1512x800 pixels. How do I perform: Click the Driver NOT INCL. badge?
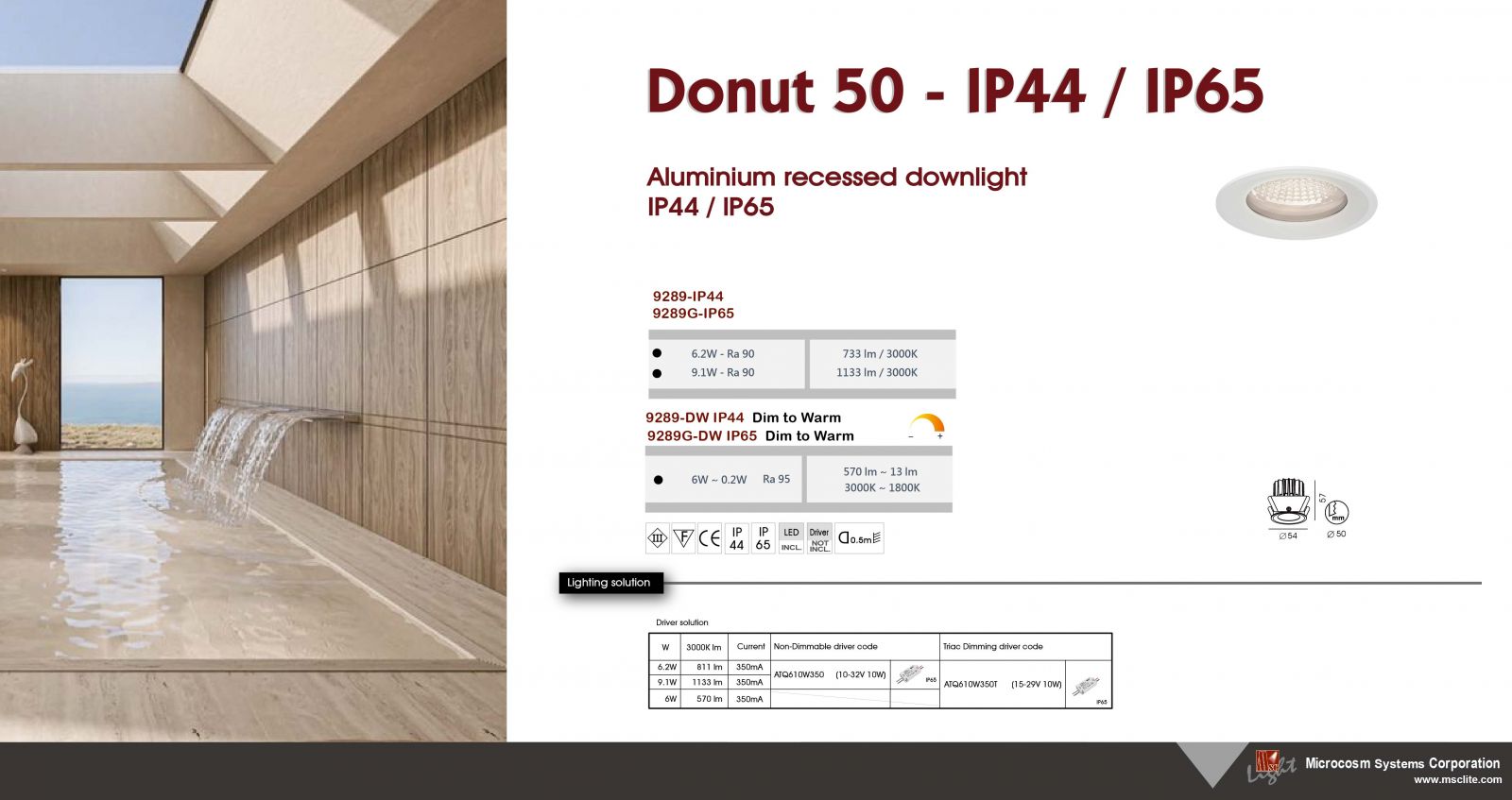819,538
